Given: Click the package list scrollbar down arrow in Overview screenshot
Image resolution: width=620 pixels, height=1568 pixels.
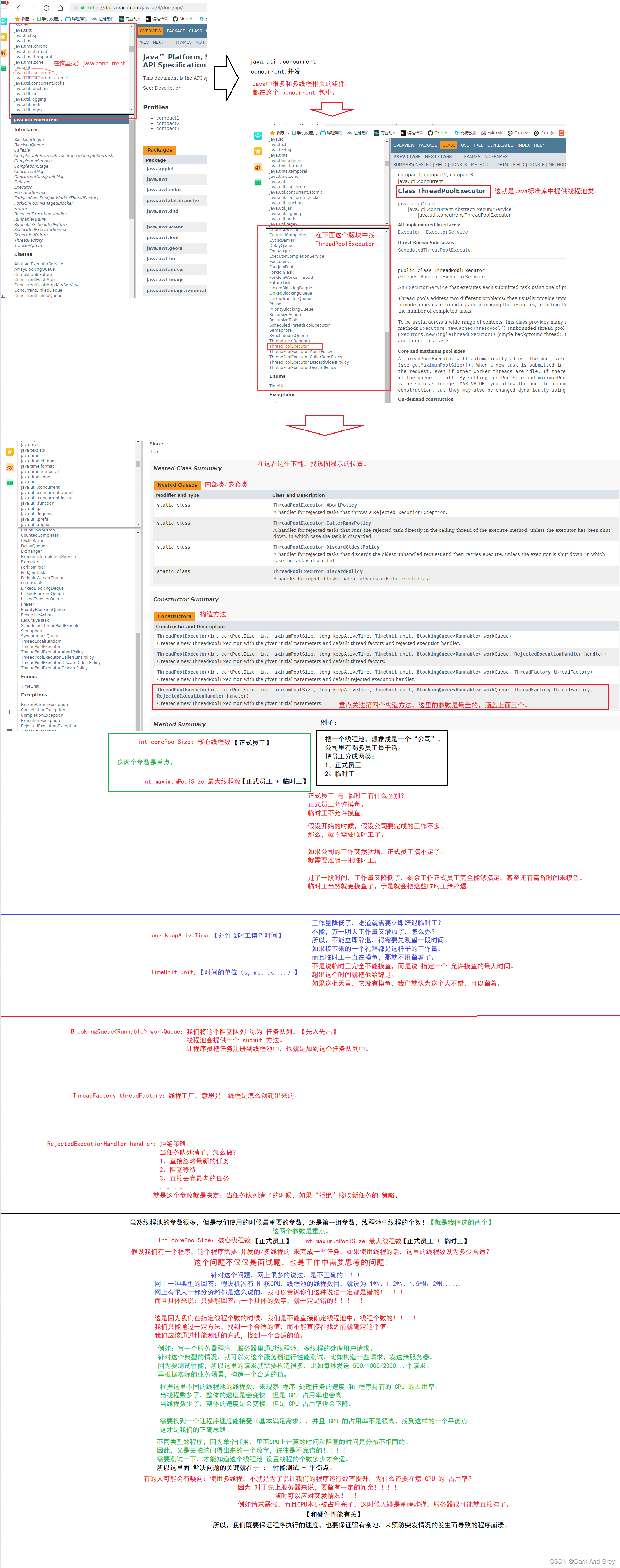Looking at the screenshot, I should [131, 109].
